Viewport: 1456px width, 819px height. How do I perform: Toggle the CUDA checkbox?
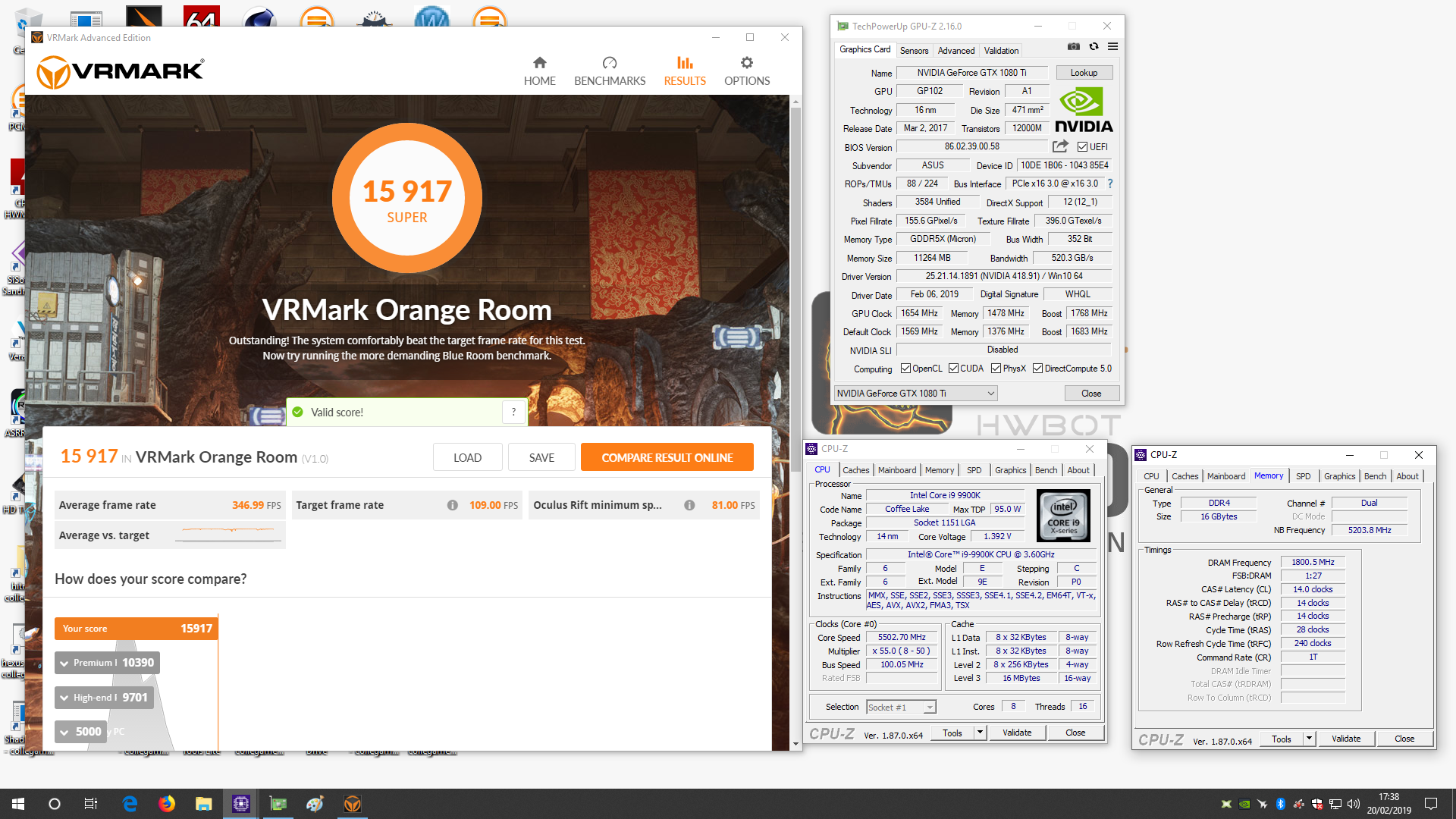[x=953, y=369]
